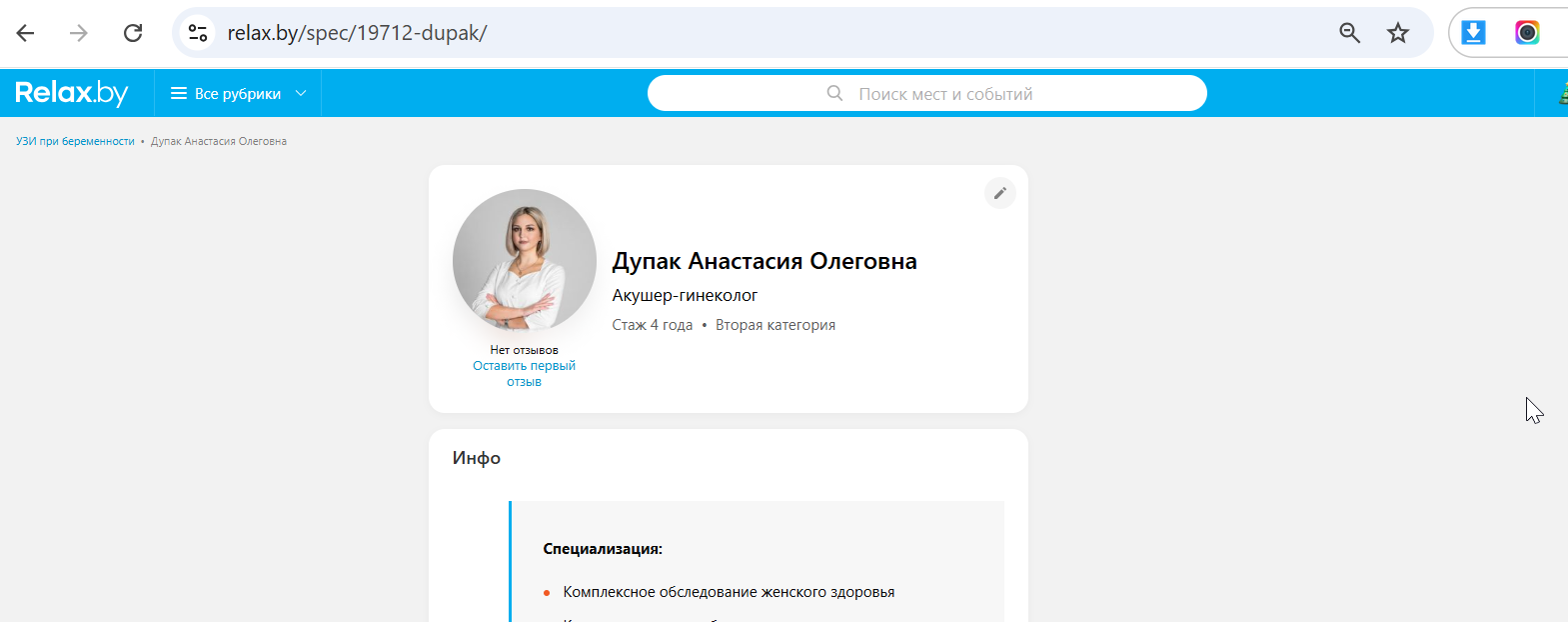Click the heading Дупак Анастасия Олеговна
This screenshot has height=622, width=1568.
coord(765,261)
